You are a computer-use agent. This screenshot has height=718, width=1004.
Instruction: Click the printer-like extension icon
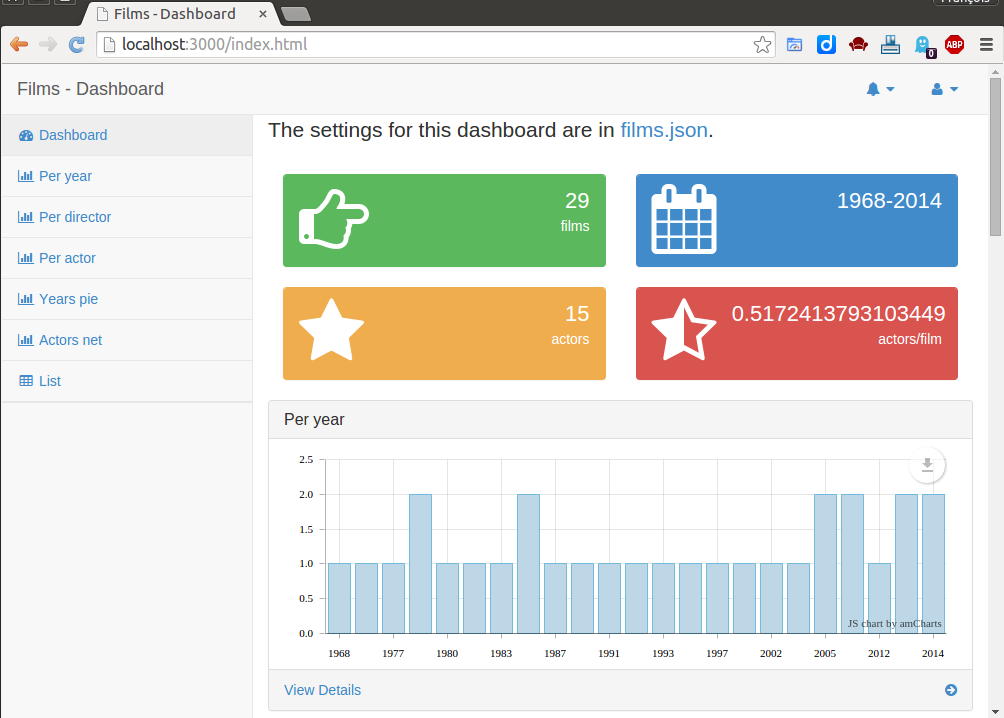click(890, 44)
